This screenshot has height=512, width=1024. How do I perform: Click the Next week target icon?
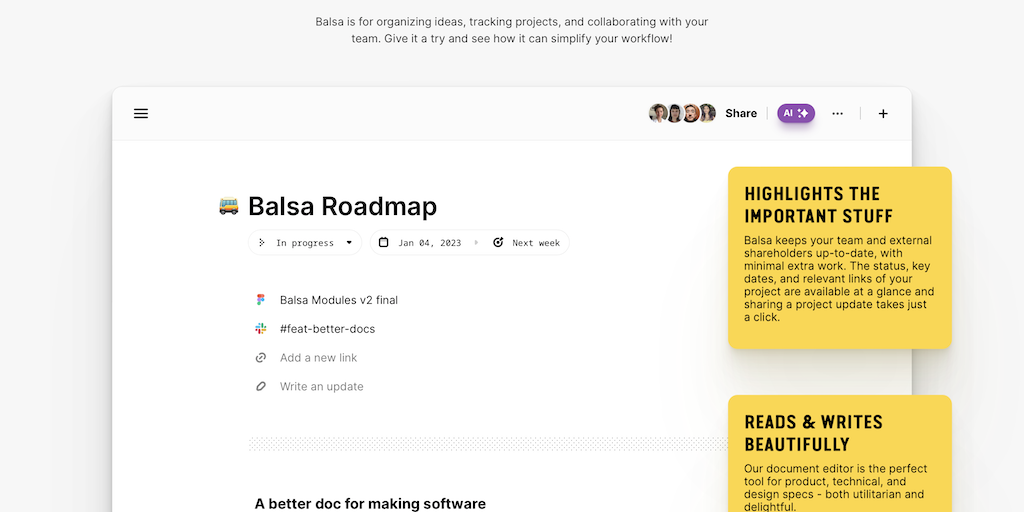coord(498,242)
